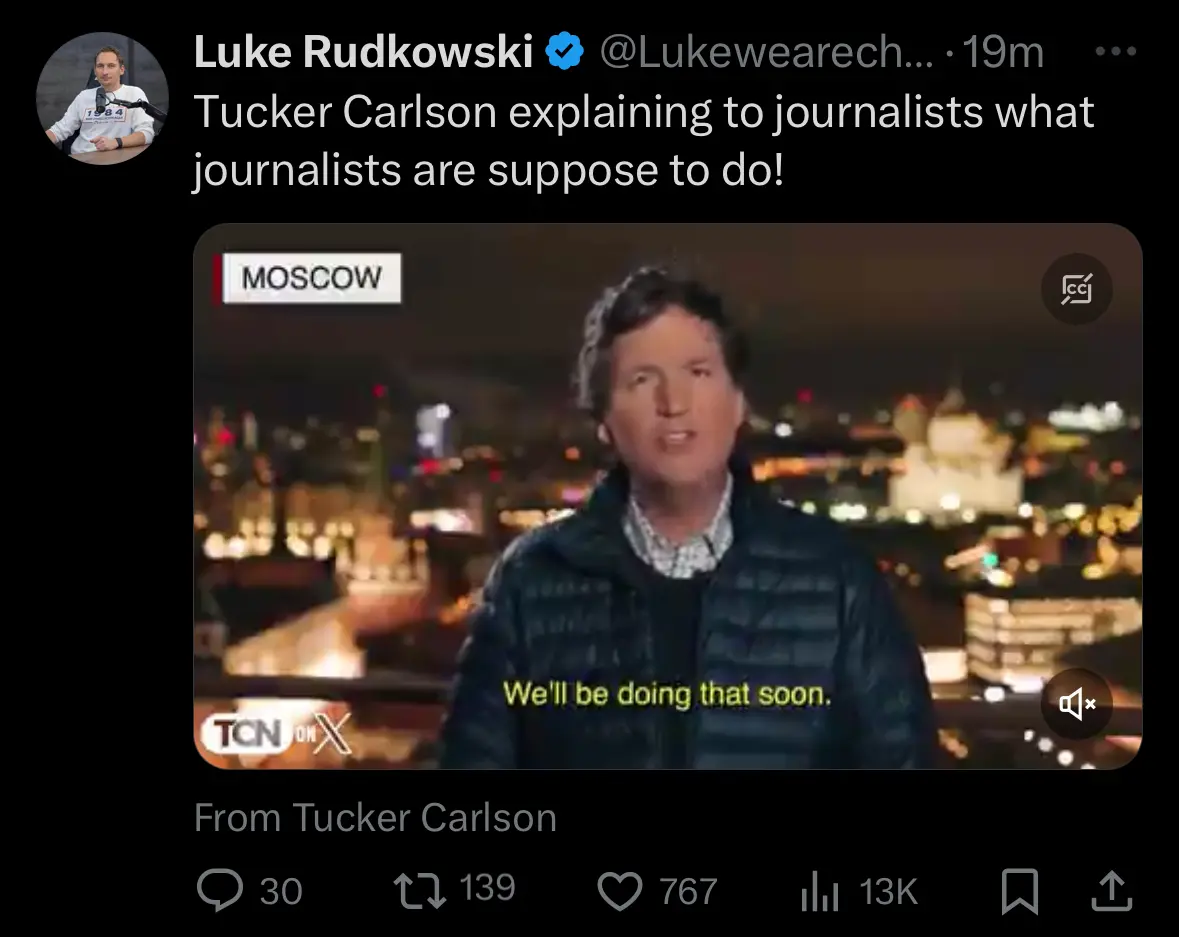Open the three-dot more options menu
Image resolution: width=1179 pixels, height=937 pixels.
(x=1116, y=52)
